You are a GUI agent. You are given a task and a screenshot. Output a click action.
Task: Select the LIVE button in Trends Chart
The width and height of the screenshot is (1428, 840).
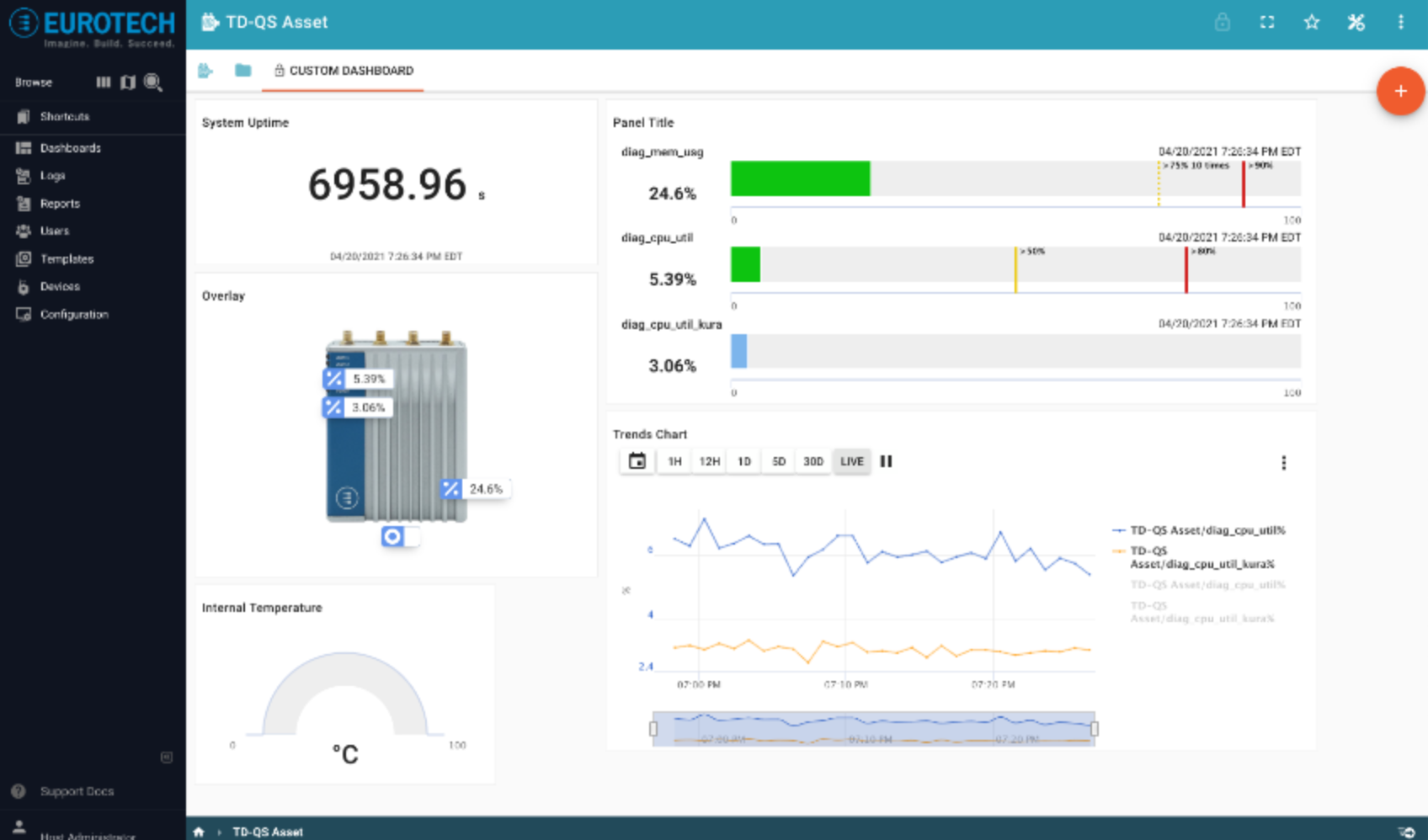coord(851,460)
